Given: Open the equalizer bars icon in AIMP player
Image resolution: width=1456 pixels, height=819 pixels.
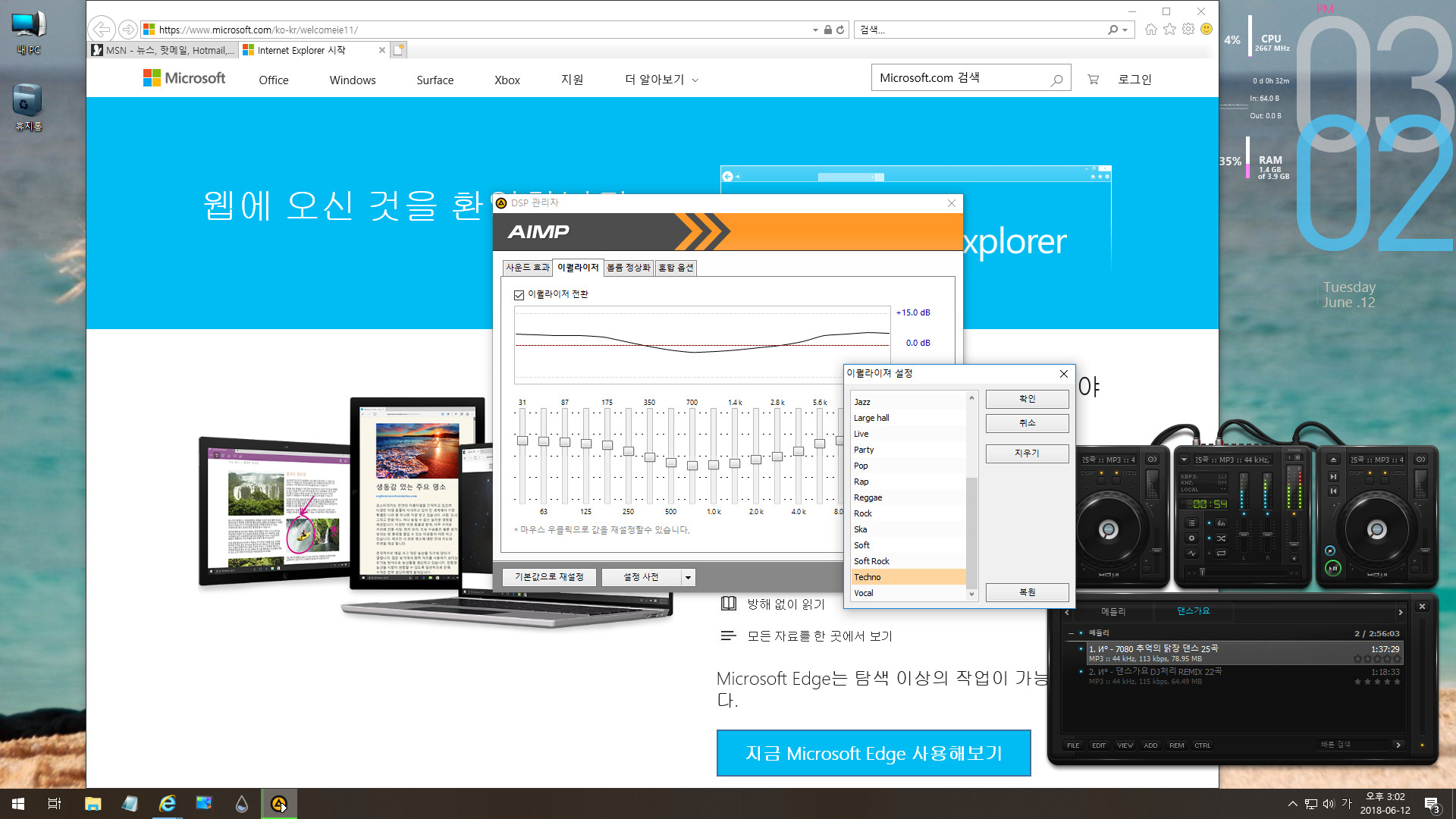Looking at the screenshot, I should click(1221, 522).
